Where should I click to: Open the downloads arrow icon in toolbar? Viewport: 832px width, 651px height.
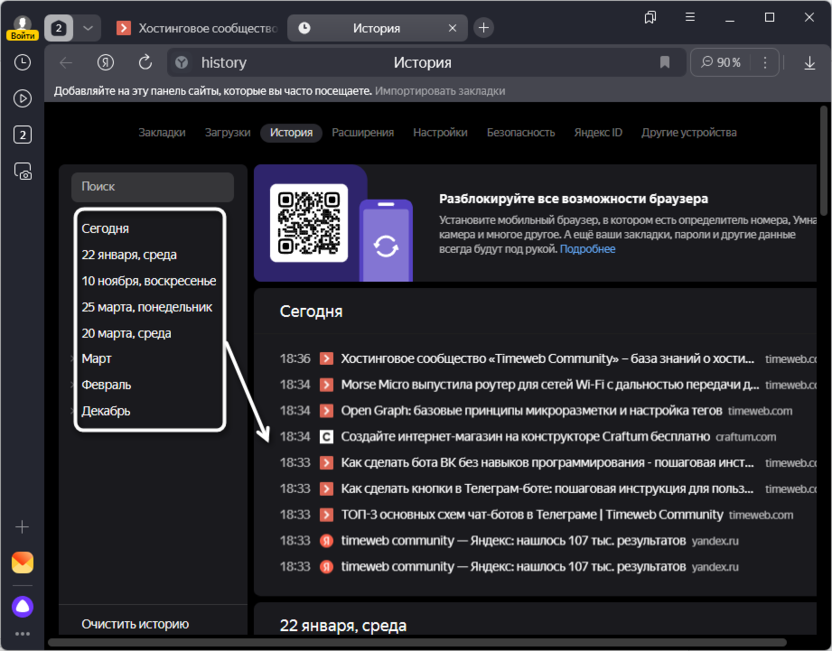(810, 63)
